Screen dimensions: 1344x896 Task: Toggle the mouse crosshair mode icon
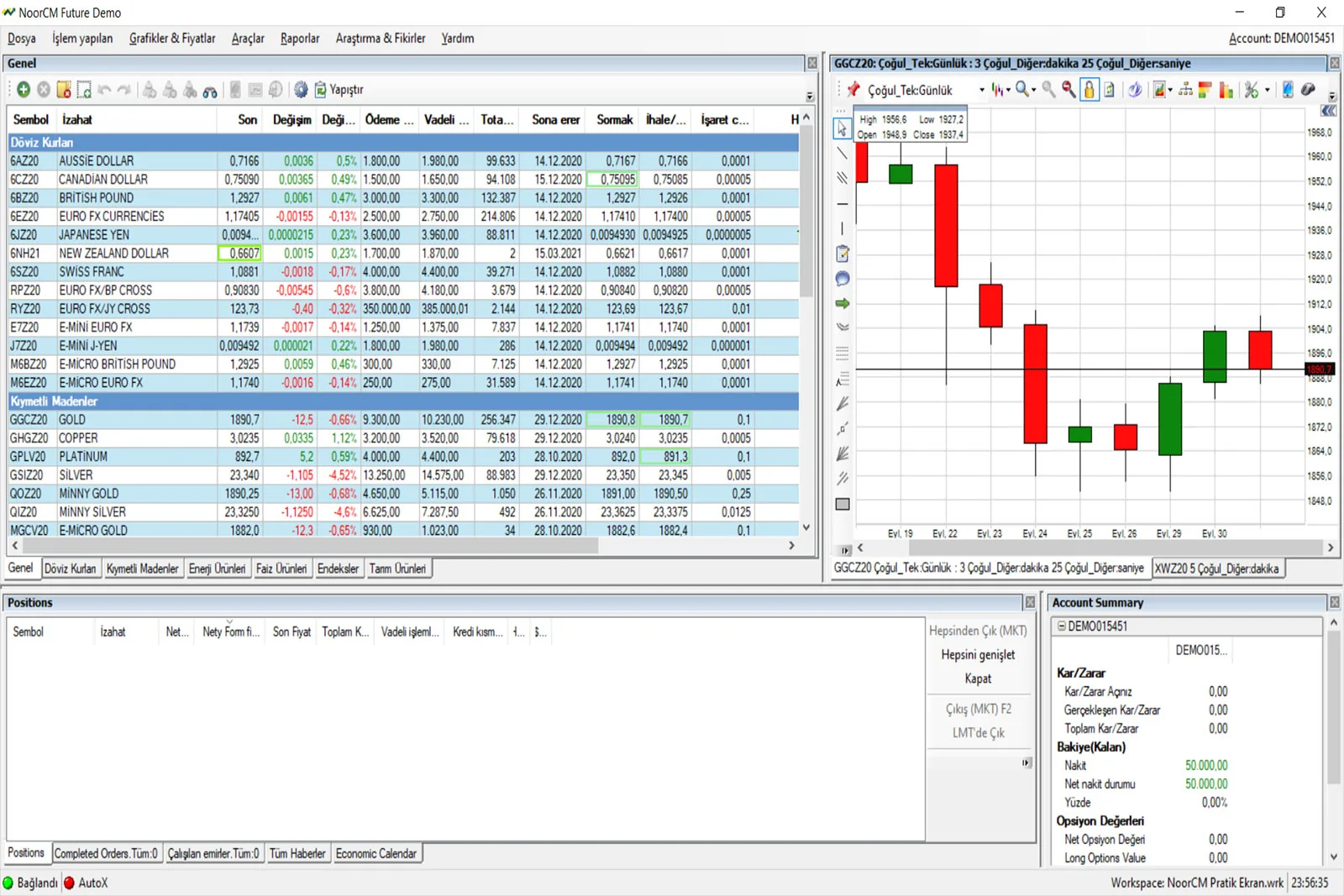click(1307, 90)
